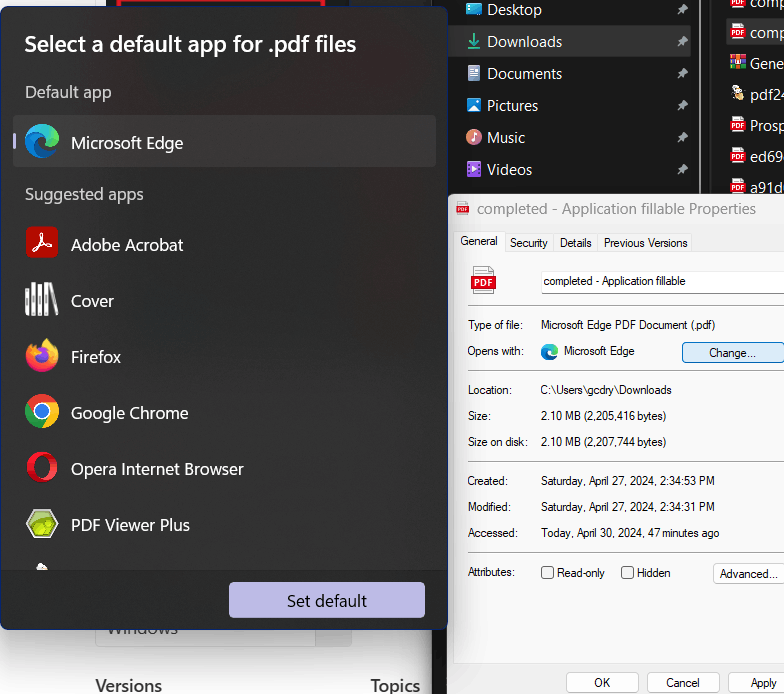Open Desktop folder label in sidebar

click(x=514, y=10)
